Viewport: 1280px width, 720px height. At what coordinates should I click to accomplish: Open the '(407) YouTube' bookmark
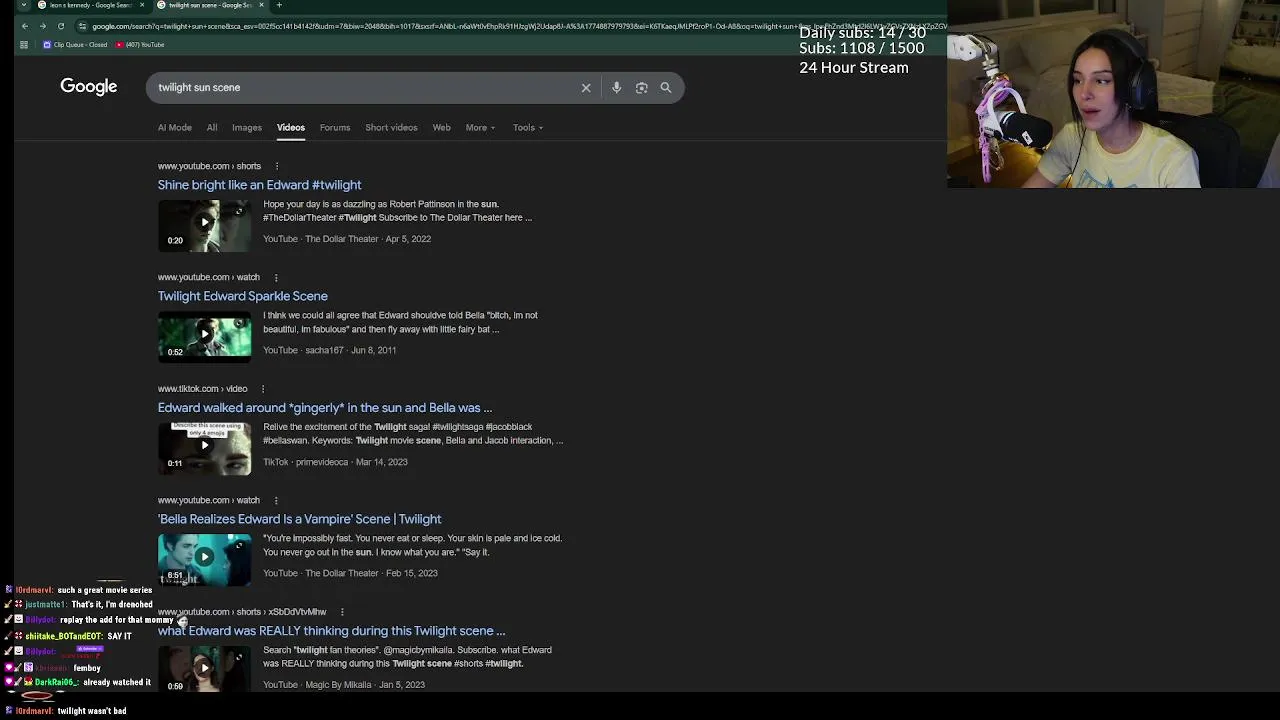tap(140, 45)
